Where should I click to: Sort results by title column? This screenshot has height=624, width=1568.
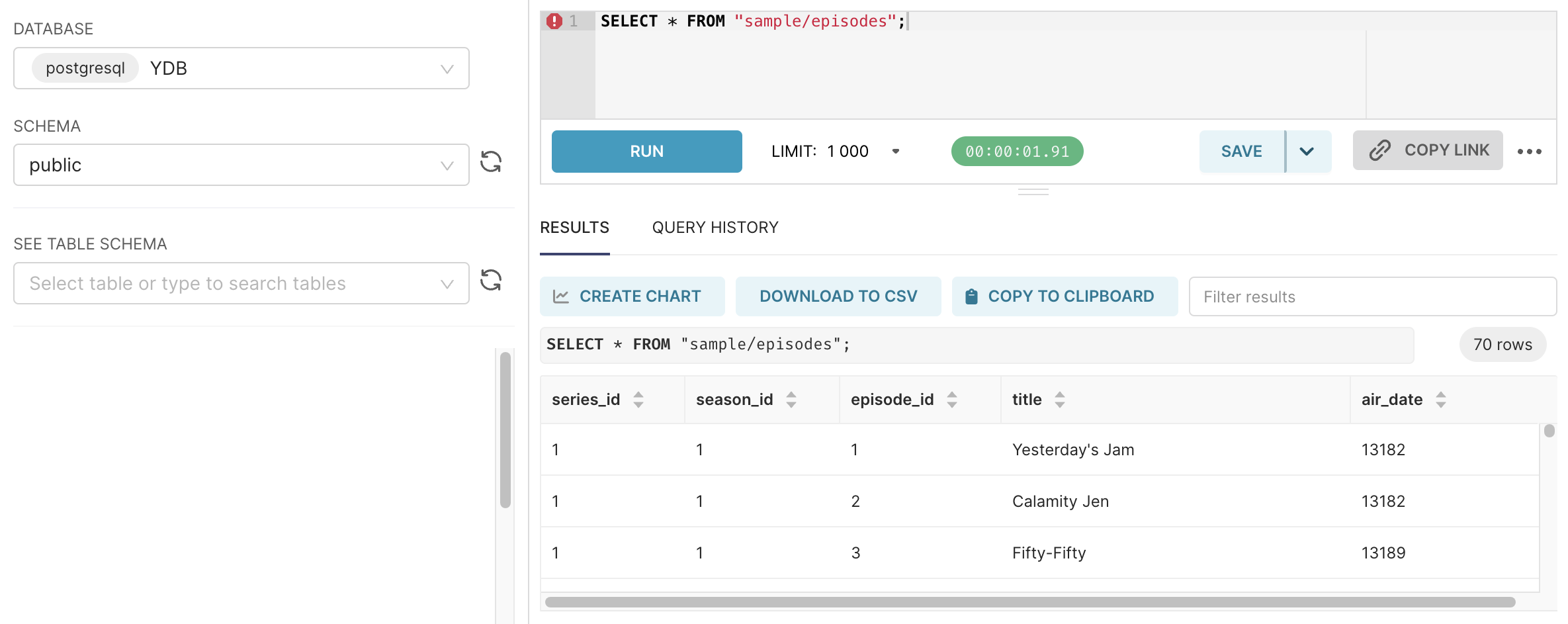[1059, 400]
